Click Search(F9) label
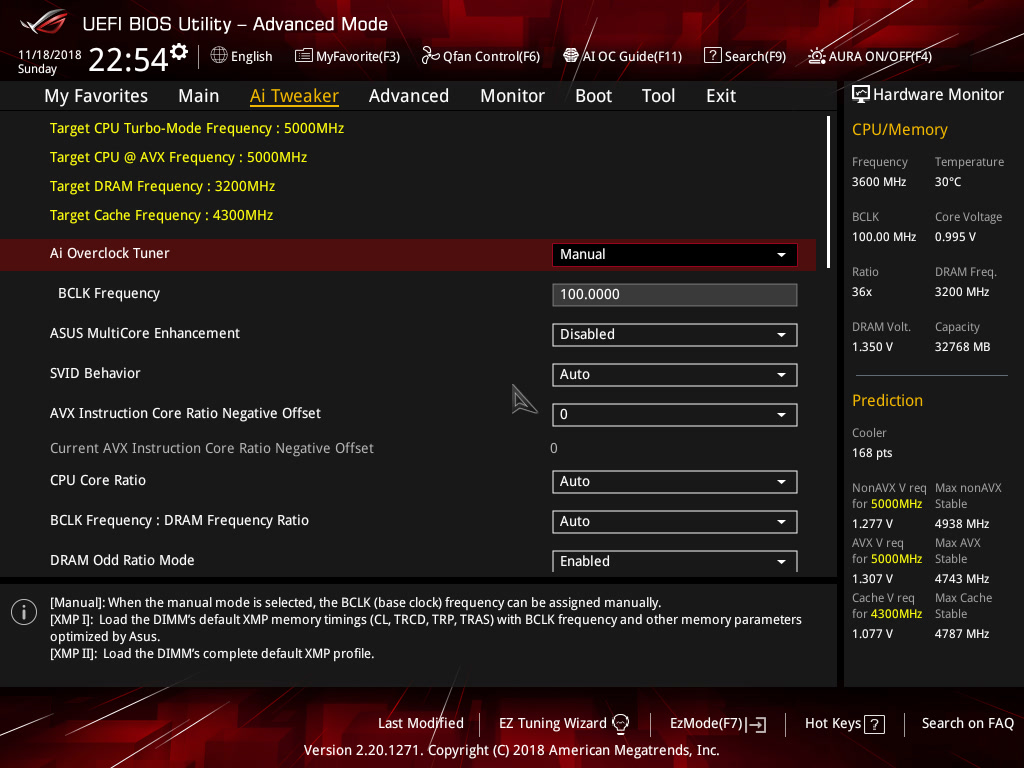This screenshot has height=768, width=1024. pos(755,56)
